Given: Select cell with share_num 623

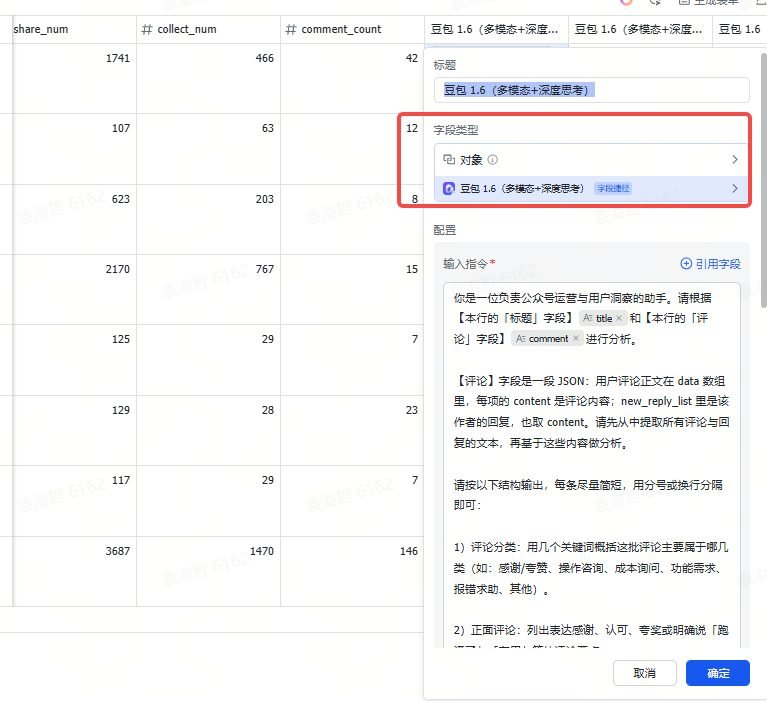Looking at the screenshot, I should [x=74, y=220].
